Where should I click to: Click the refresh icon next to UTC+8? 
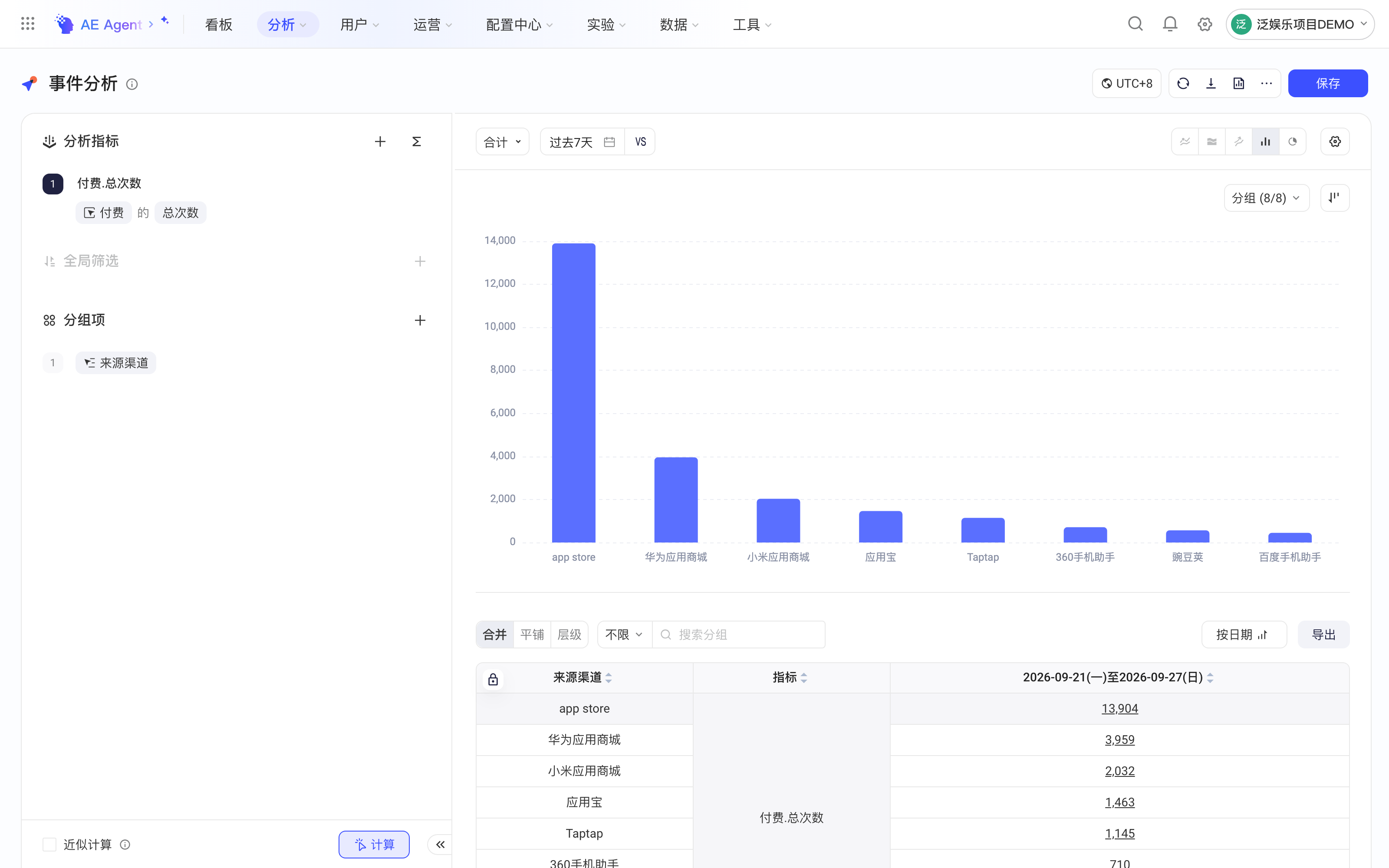(1183, 84)
